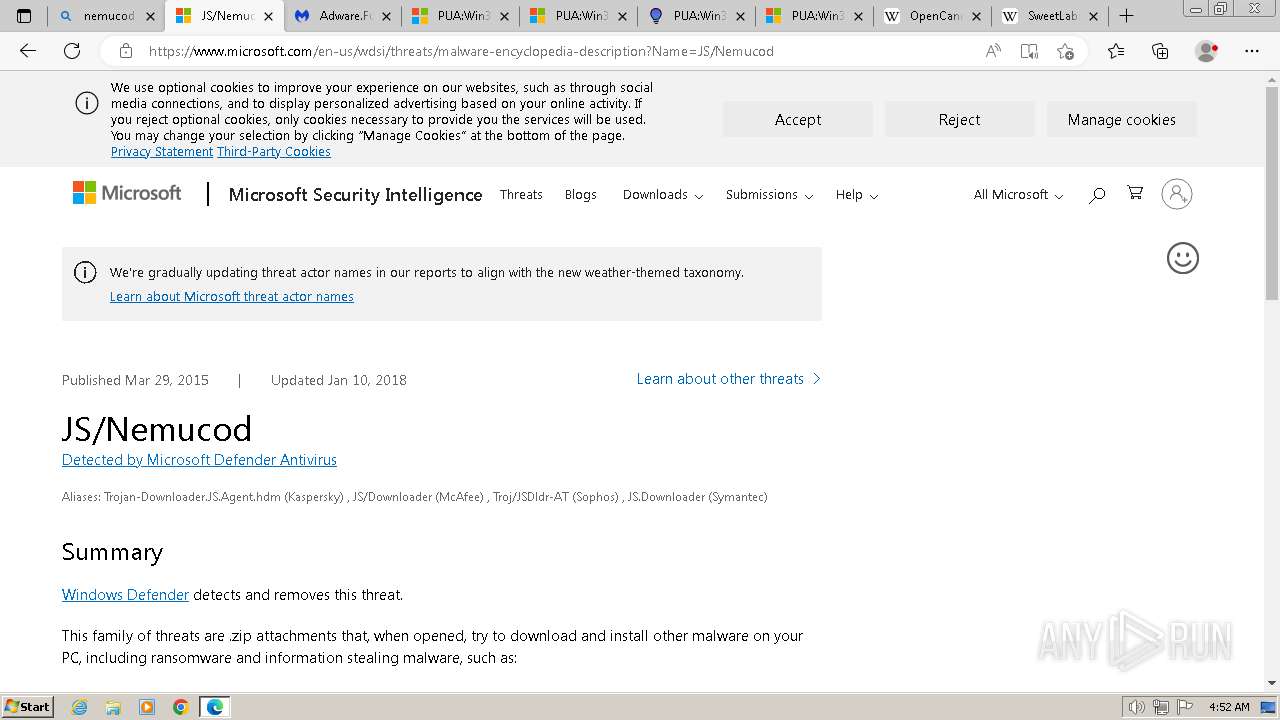The height and width of the screenshot is (720, 1280).
Task: Follow Learn about other threats link
Action: [729, 379]
